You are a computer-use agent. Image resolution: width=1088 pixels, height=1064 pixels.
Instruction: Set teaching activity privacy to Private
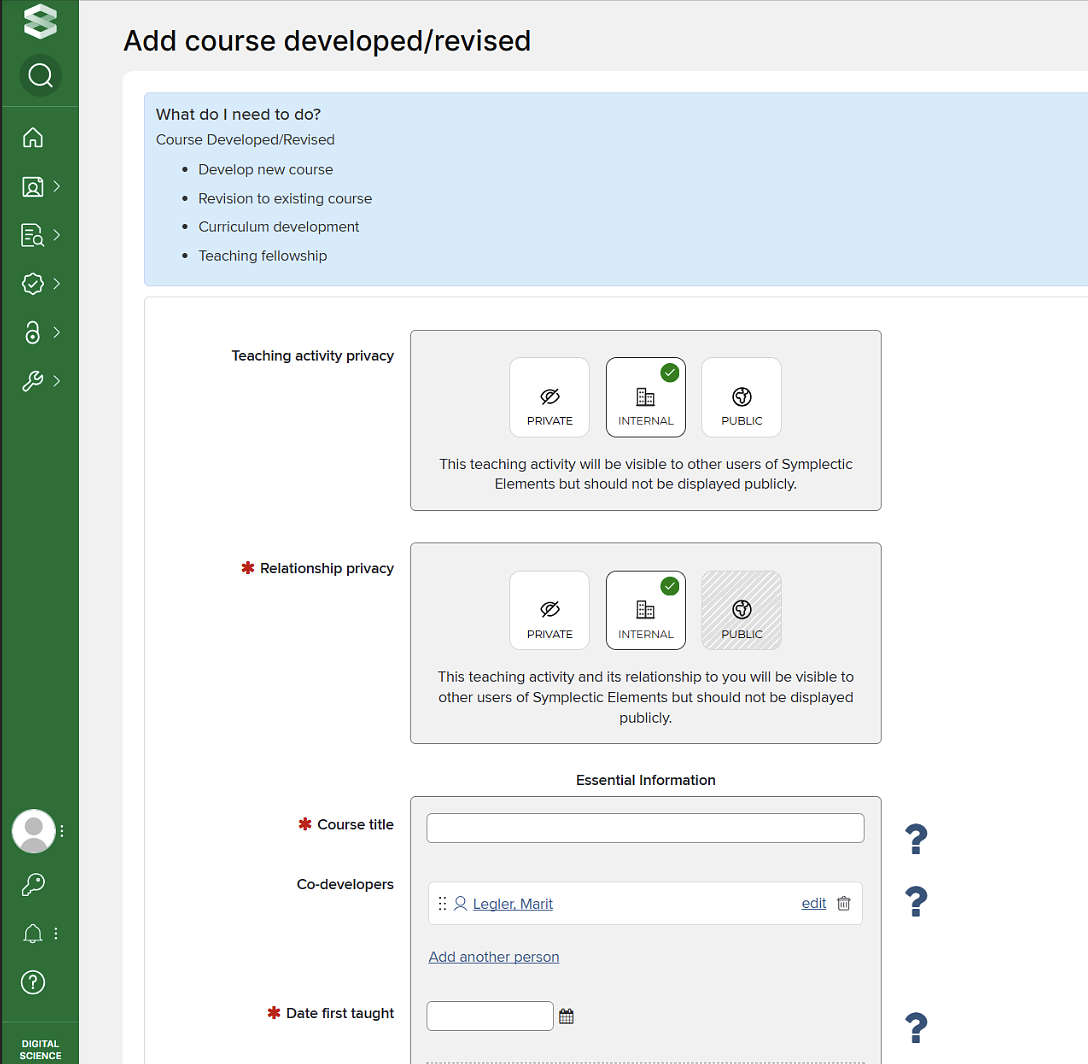click(549, 397)
